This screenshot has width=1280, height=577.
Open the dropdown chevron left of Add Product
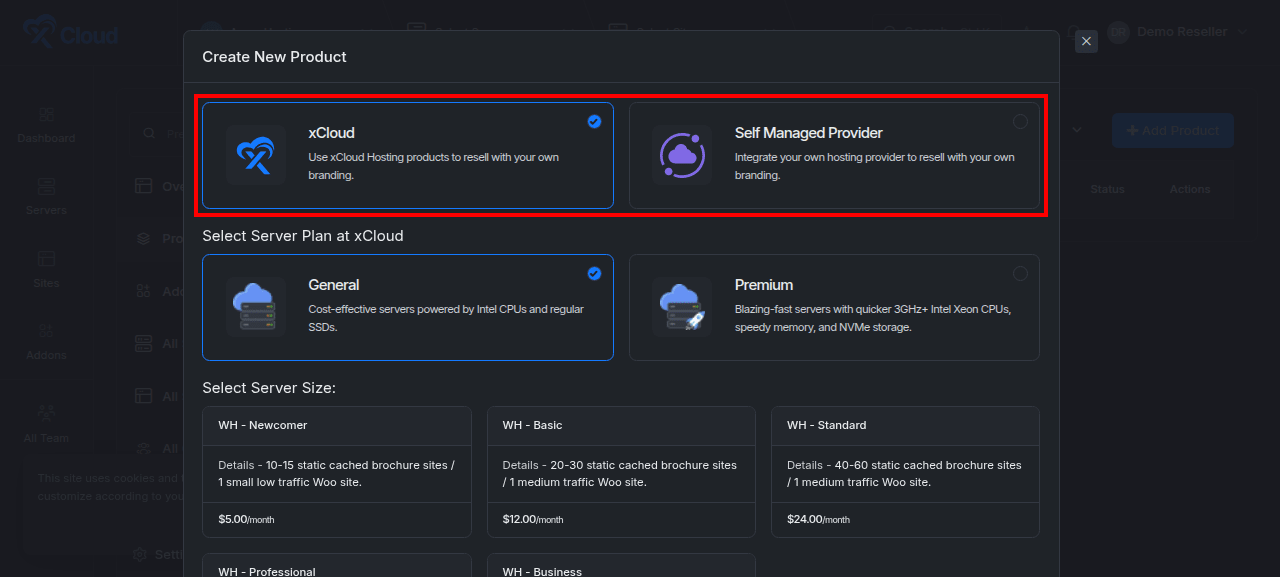pyautogui.click(x=1077, y=130)
